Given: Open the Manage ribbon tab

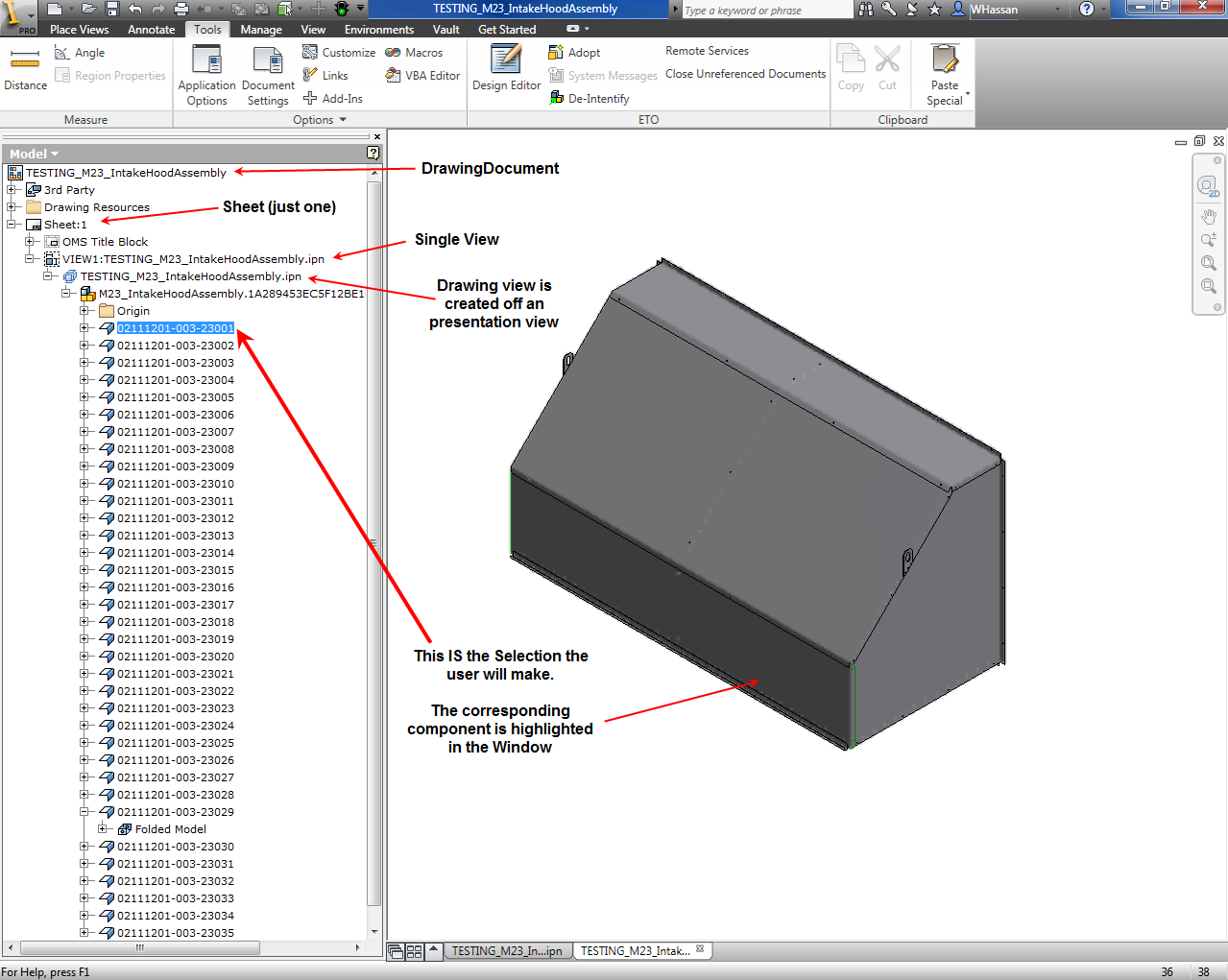Looking at the screenshot, I should coord(261,30).
